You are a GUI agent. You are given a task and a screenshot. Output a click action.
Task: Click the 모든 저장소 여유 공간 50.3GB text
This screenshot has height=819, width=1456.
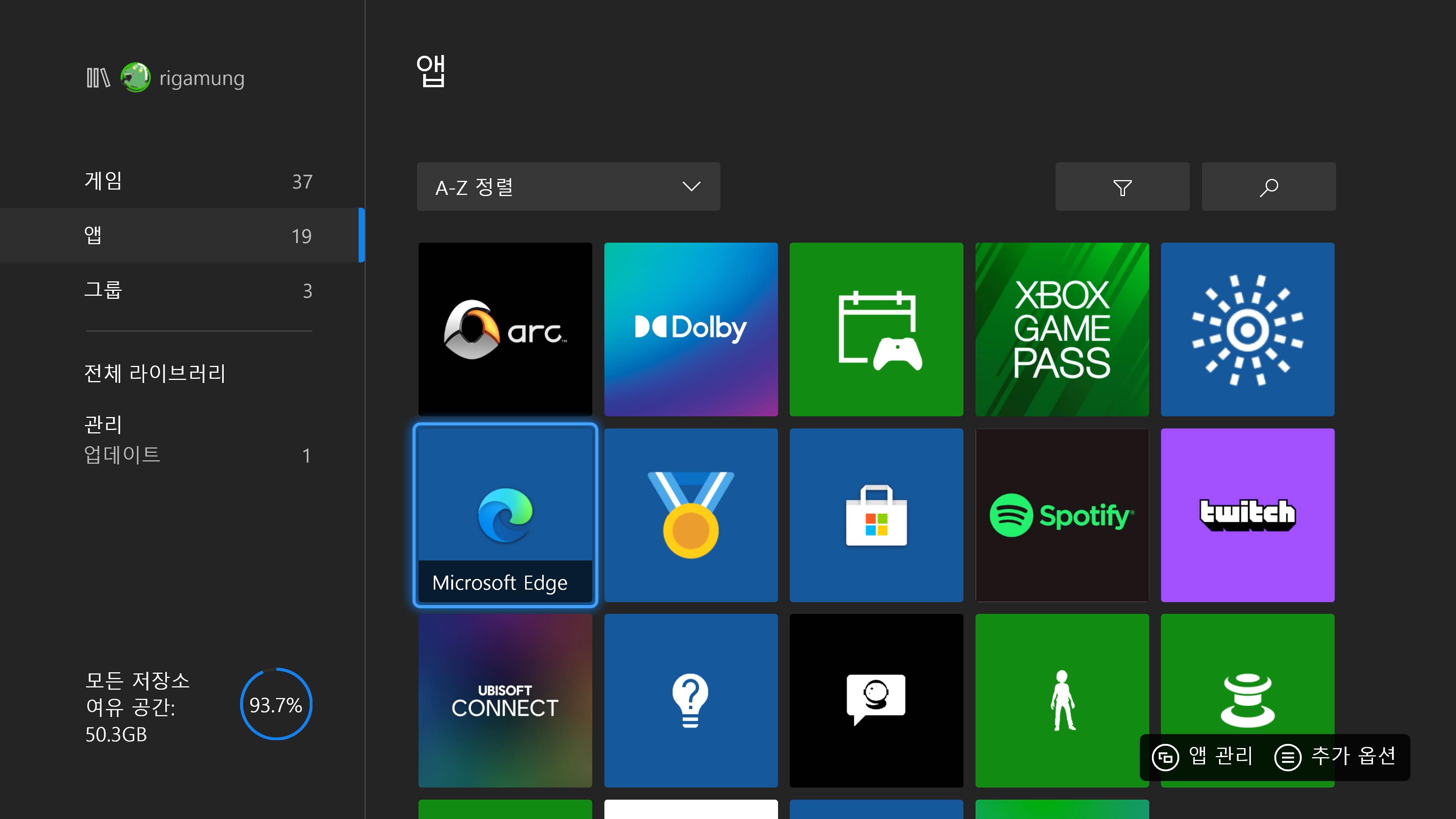[137, 707]
